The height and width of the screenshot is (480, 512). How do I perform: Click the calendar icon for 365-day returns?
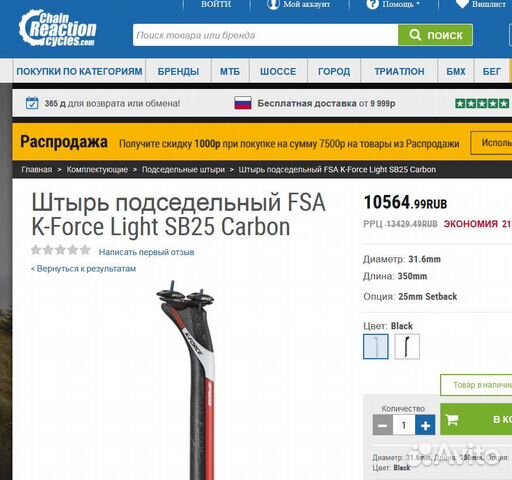pyautogui.click(x=32, y=103)
